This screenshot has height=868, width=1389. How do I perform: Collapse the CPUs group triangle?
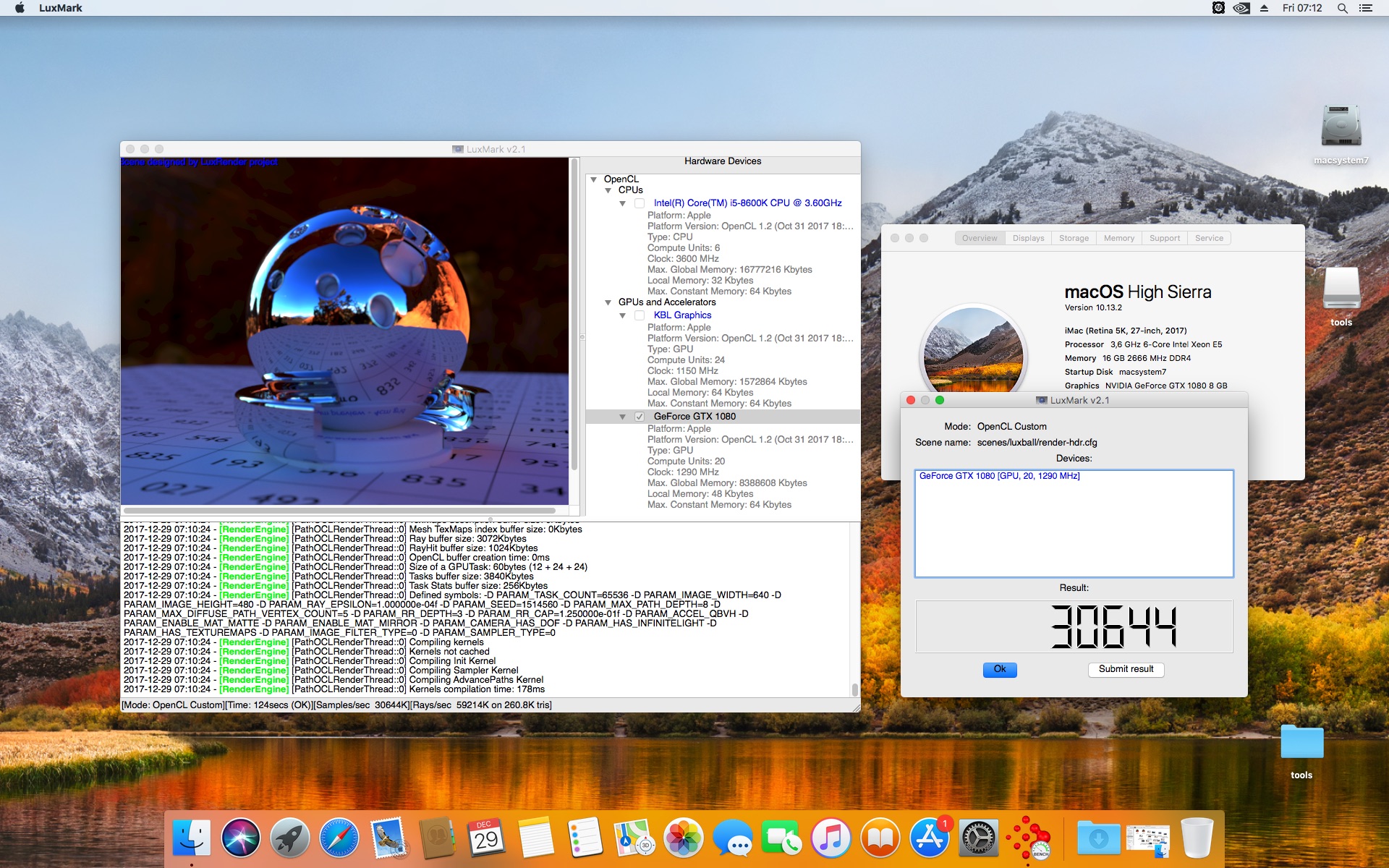coord(608,190)
